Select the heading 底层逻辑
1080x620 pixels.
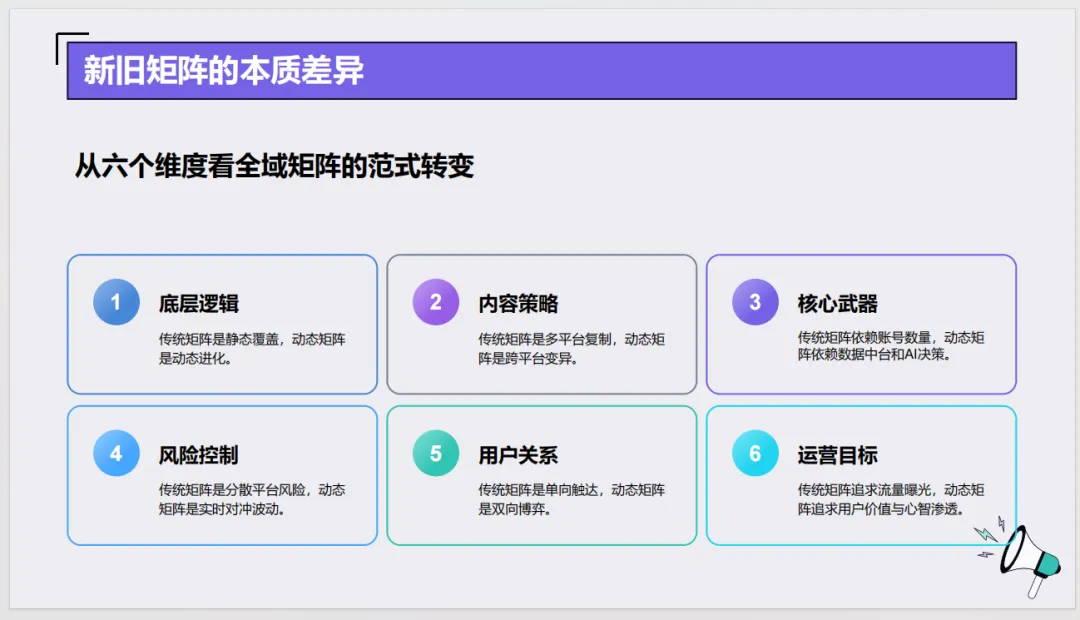pos(198,304)
